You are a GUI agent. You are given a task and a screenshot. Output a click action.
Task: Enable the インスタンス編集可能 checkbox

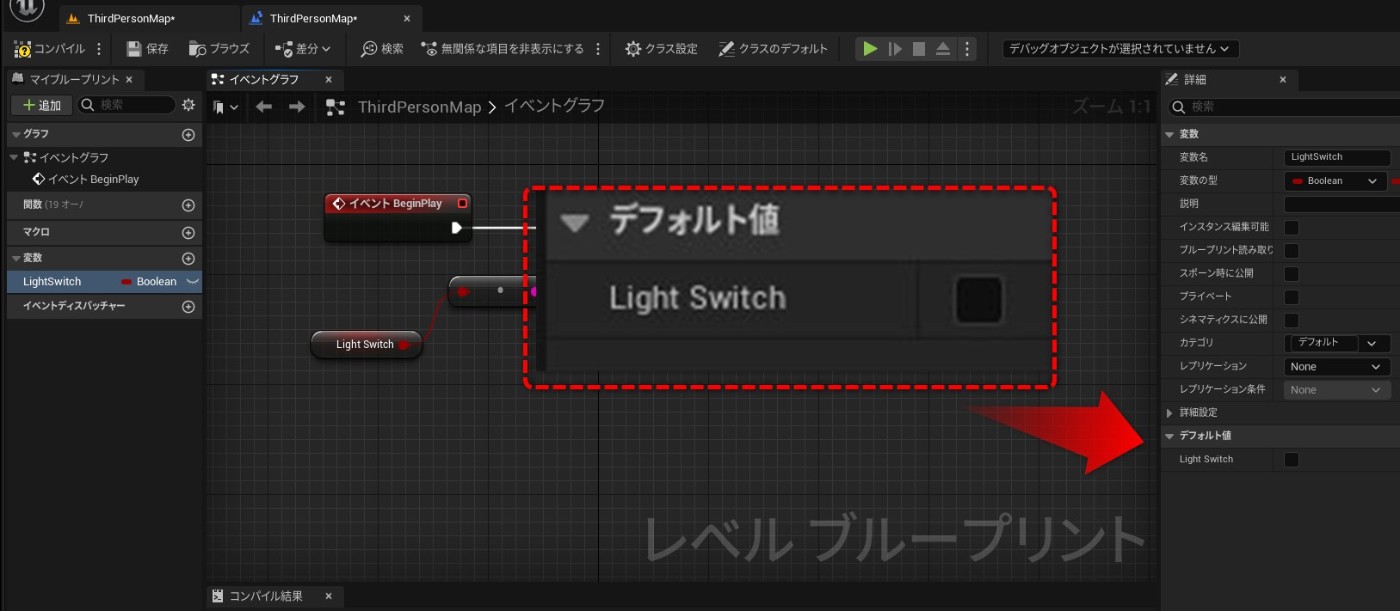coord(1292,227)
